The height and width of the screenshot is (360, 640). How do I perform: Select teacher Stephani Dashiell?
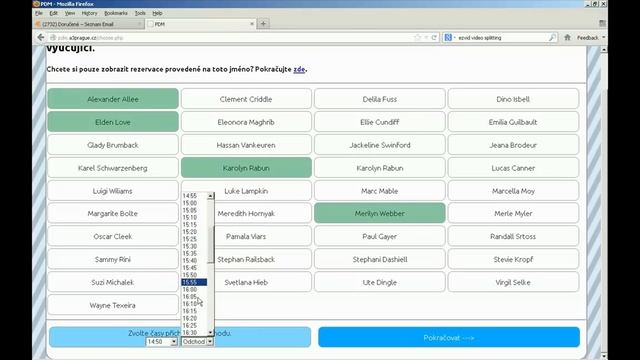pyautogui.click(x=380, y=259)
